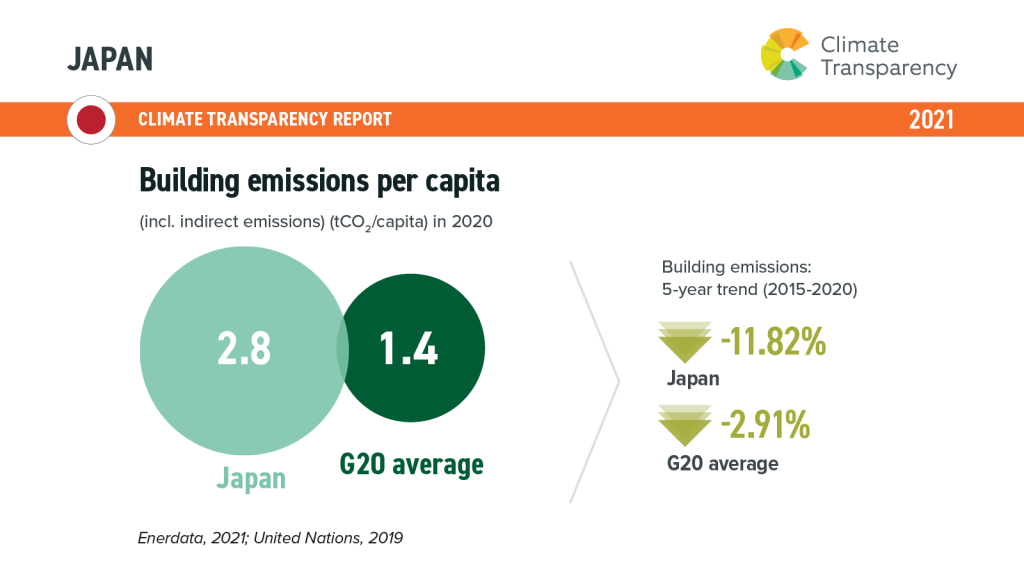Click the -2.91% value
Viewport: 1024px width, 576px height.
(x=765, y=425)
